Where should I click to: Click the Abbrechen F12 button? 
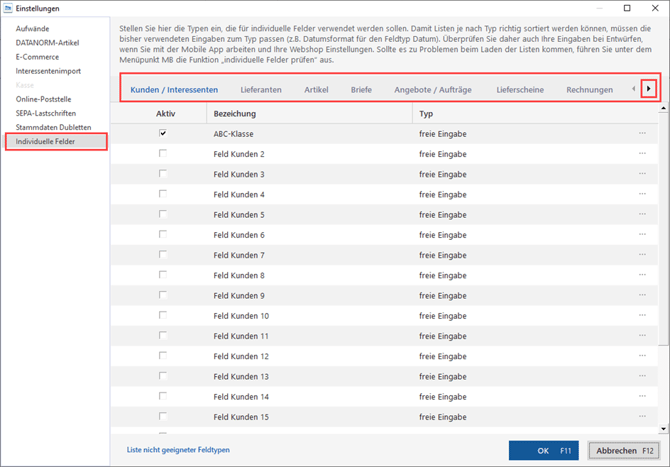pyautogui.click(x=625, y=450)
